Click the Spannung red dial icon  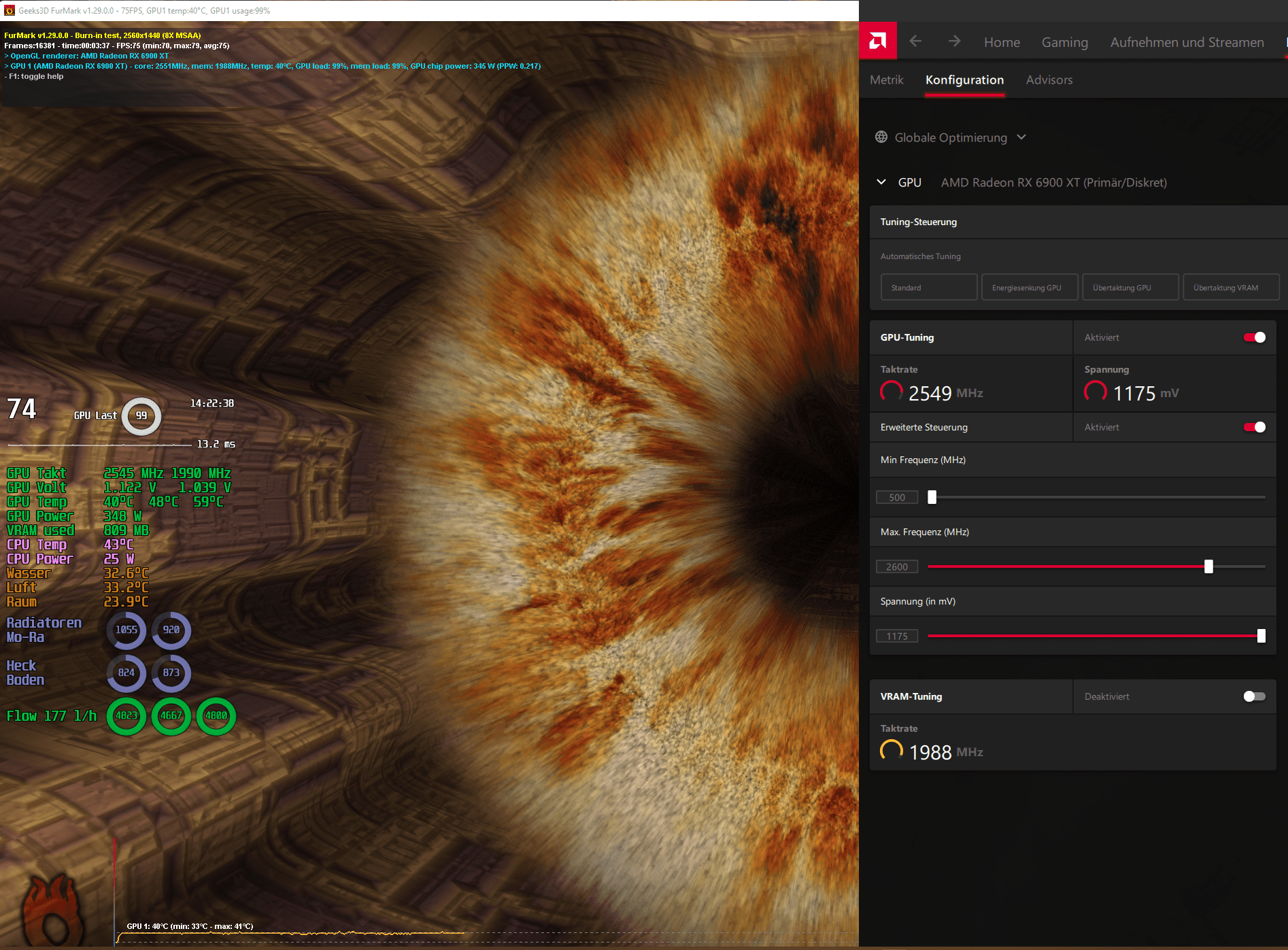(x=1096, y=392)
